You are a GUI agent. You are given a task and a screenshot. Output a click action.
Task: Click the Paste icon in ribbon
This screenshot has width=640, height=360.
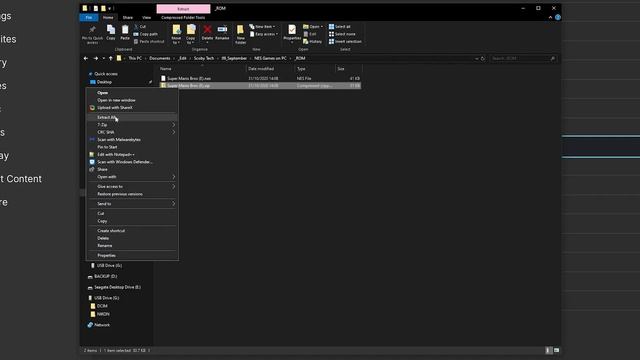pyautogui.click(x=125, y=29)
